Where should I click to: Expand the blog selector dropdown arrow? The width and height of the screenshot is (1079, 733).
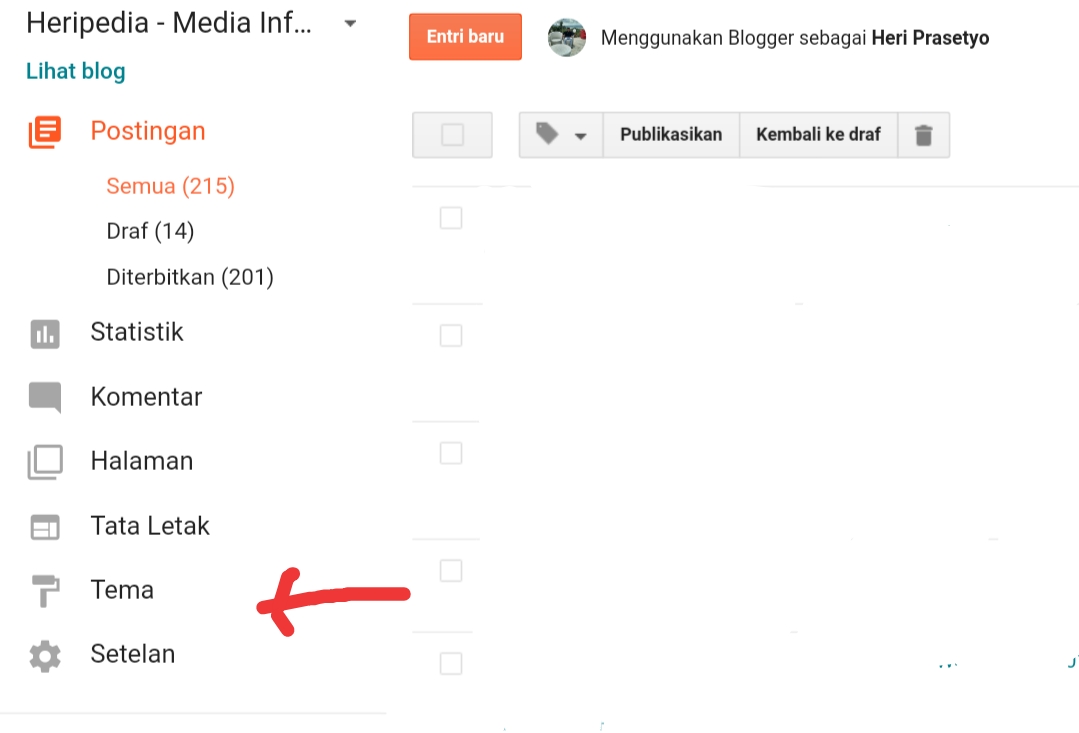point(350,23)
